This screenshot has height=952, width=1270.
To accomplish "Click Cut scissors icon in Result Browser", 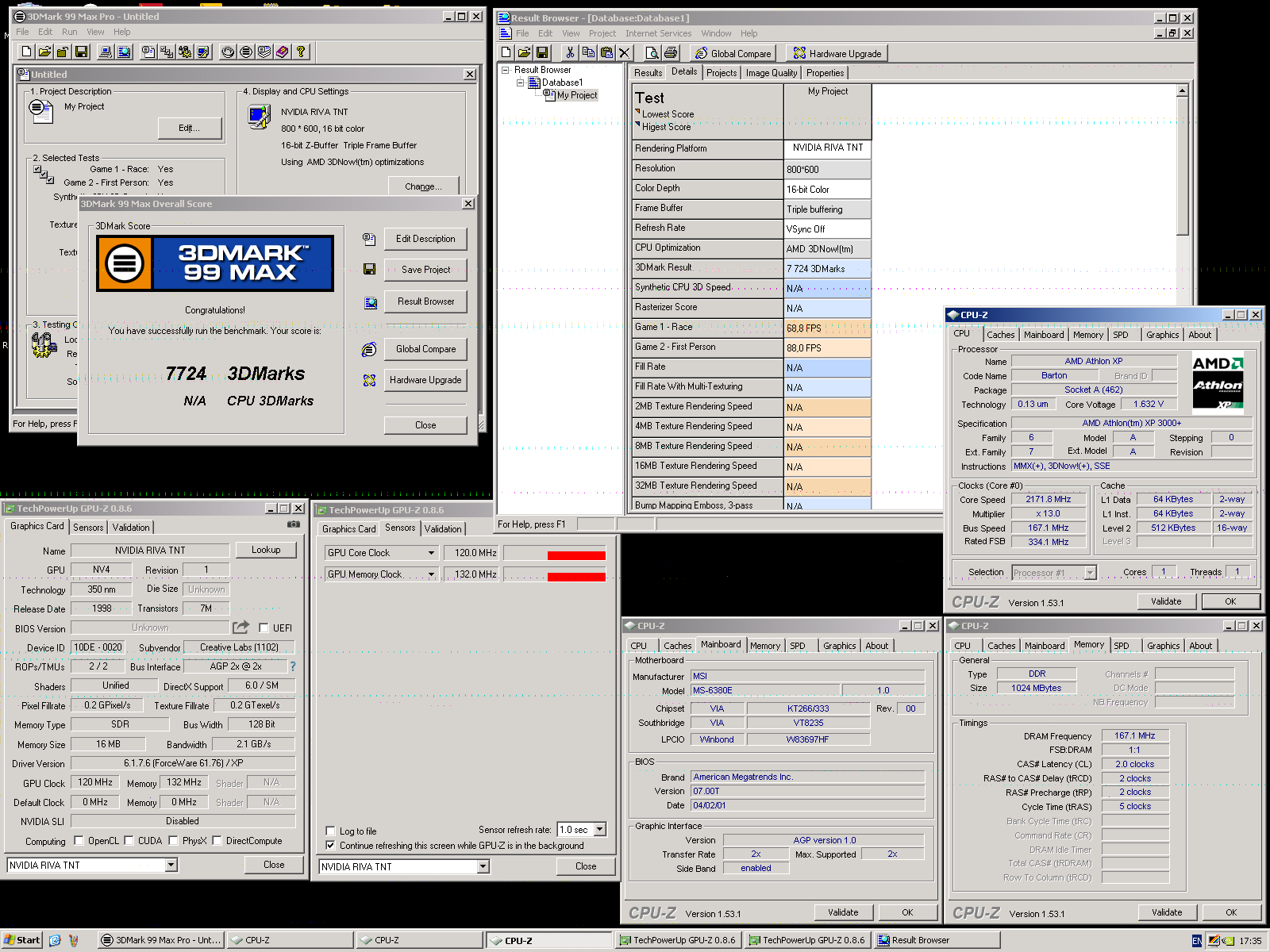I will 570,52.
